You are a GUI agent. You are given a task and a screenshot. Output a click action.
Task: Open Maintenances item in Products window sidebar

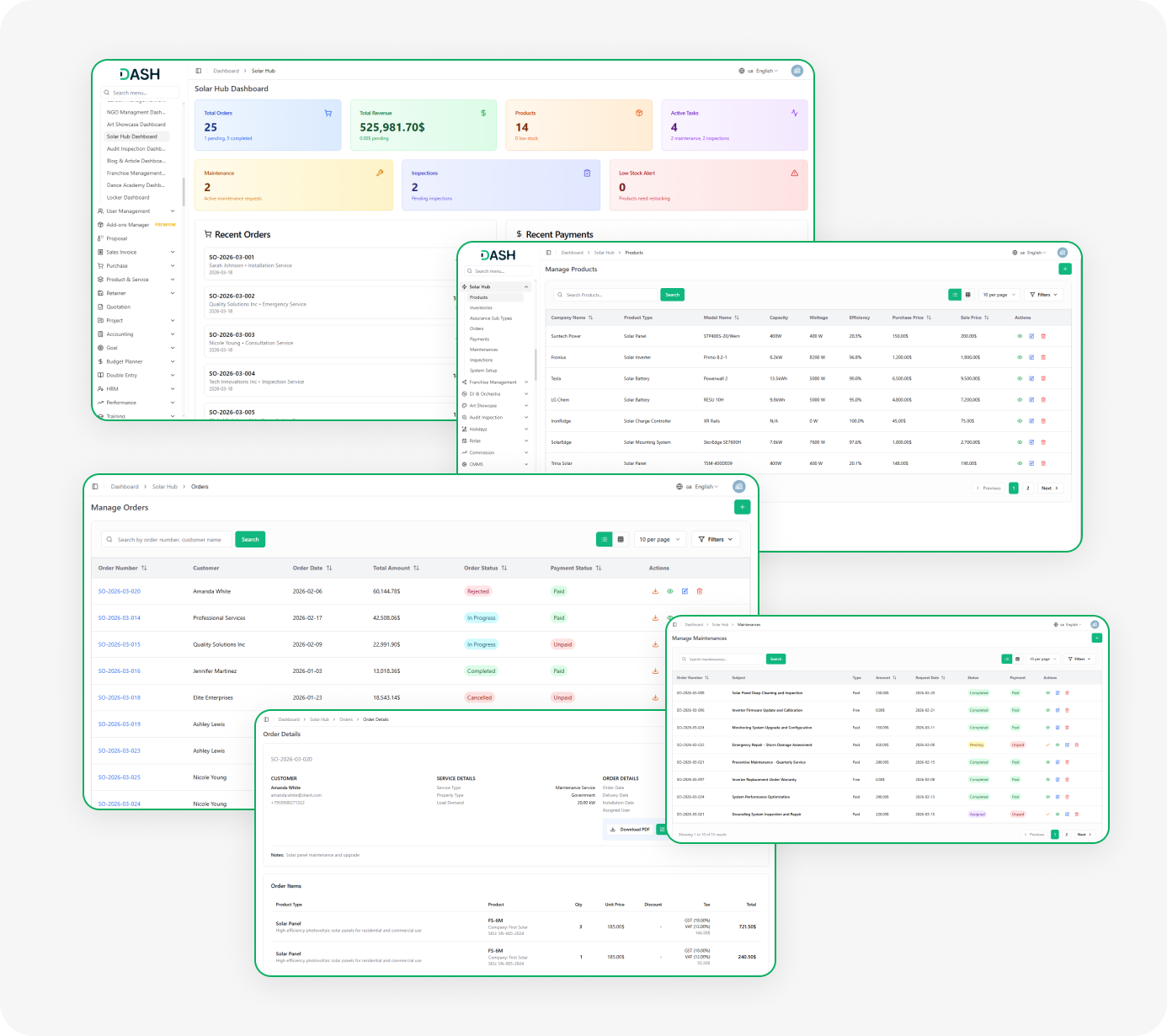[x=484, y=350]
